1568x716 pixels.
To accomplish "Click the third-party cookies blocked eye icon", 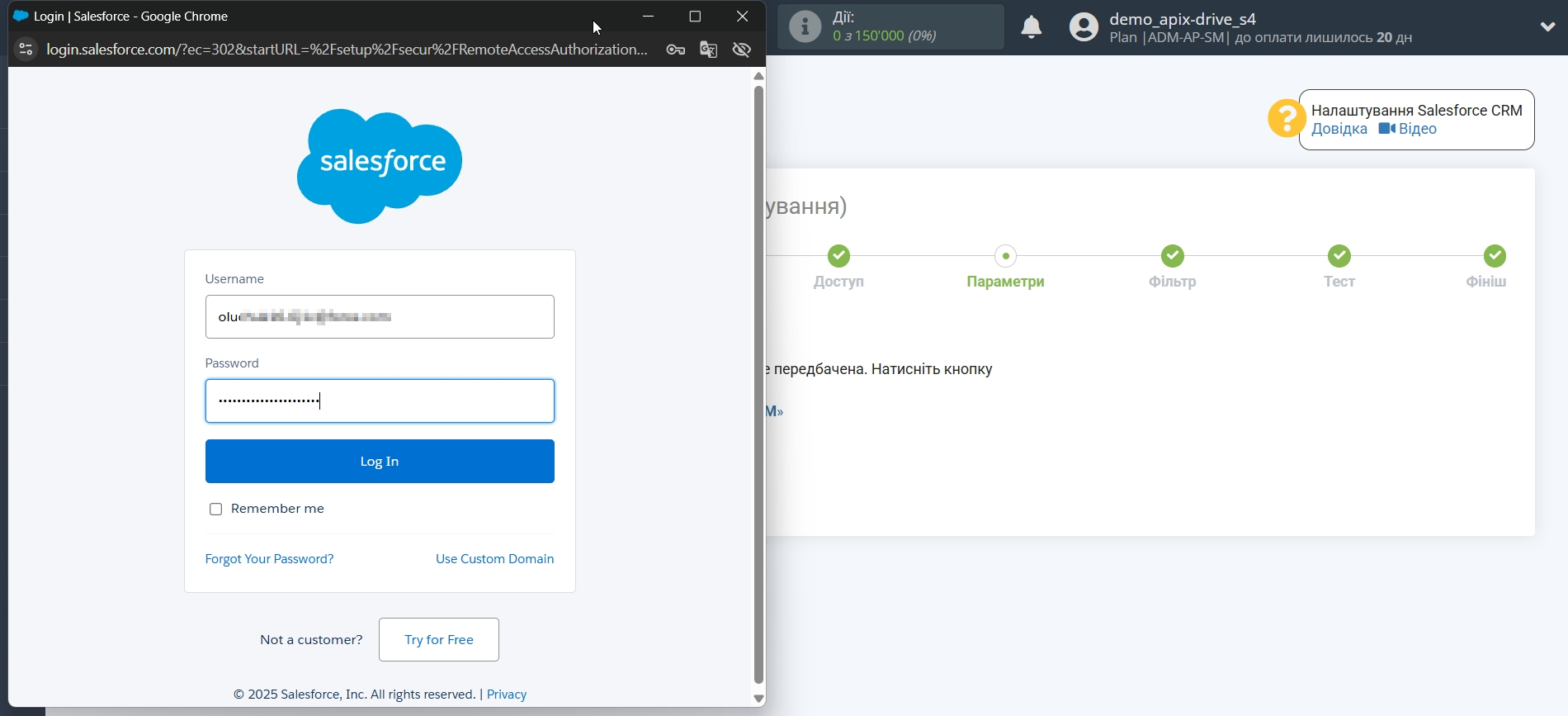I will pos(741,50).
